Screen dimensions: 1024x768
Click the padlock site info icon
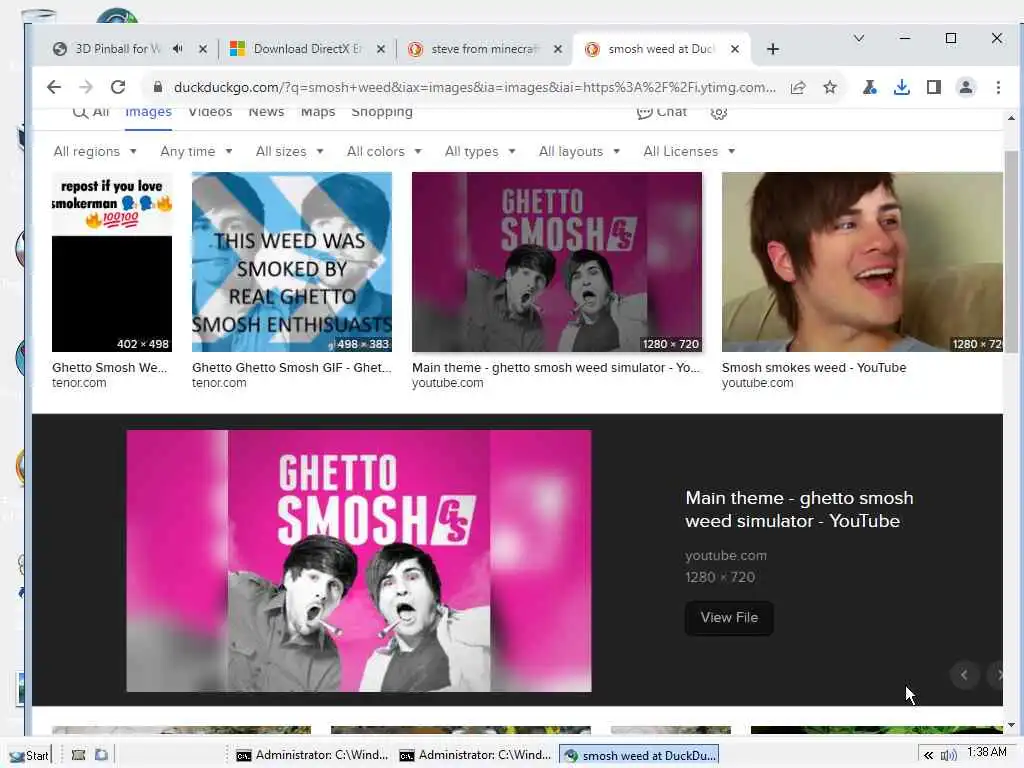(157, 87)
